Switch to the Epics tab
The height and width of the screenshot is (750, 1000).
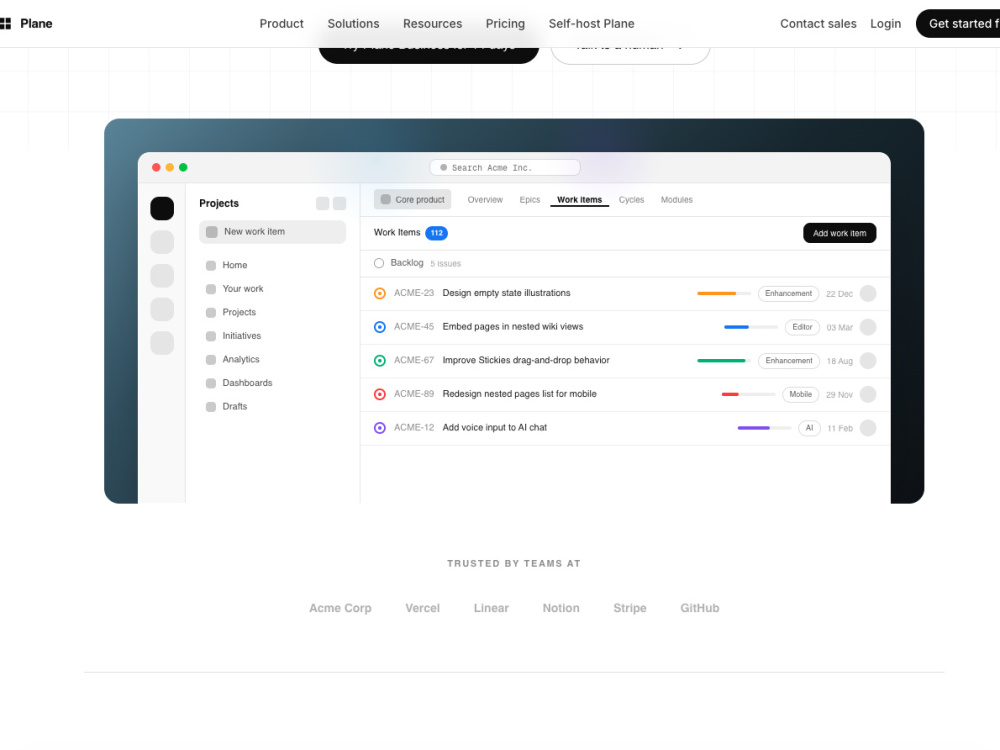click(x=529, y=200)
